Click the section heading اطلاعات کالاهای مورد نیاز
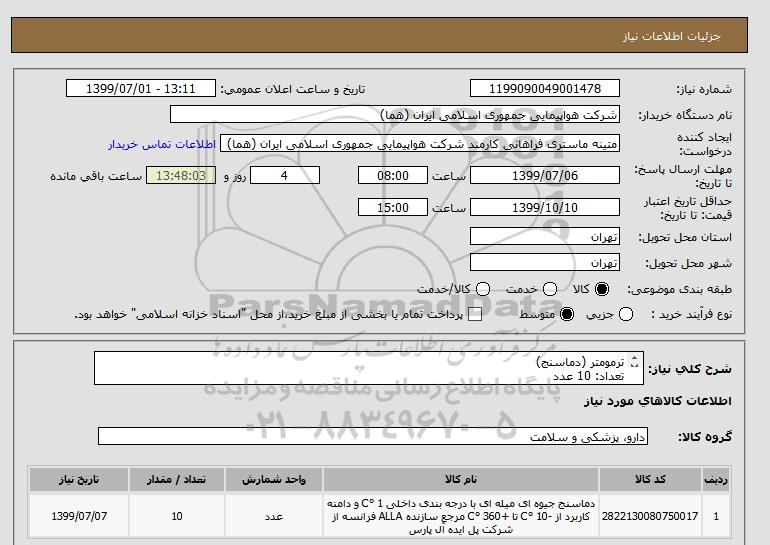This screenshot has height=545, width=770. pos(658,401)
